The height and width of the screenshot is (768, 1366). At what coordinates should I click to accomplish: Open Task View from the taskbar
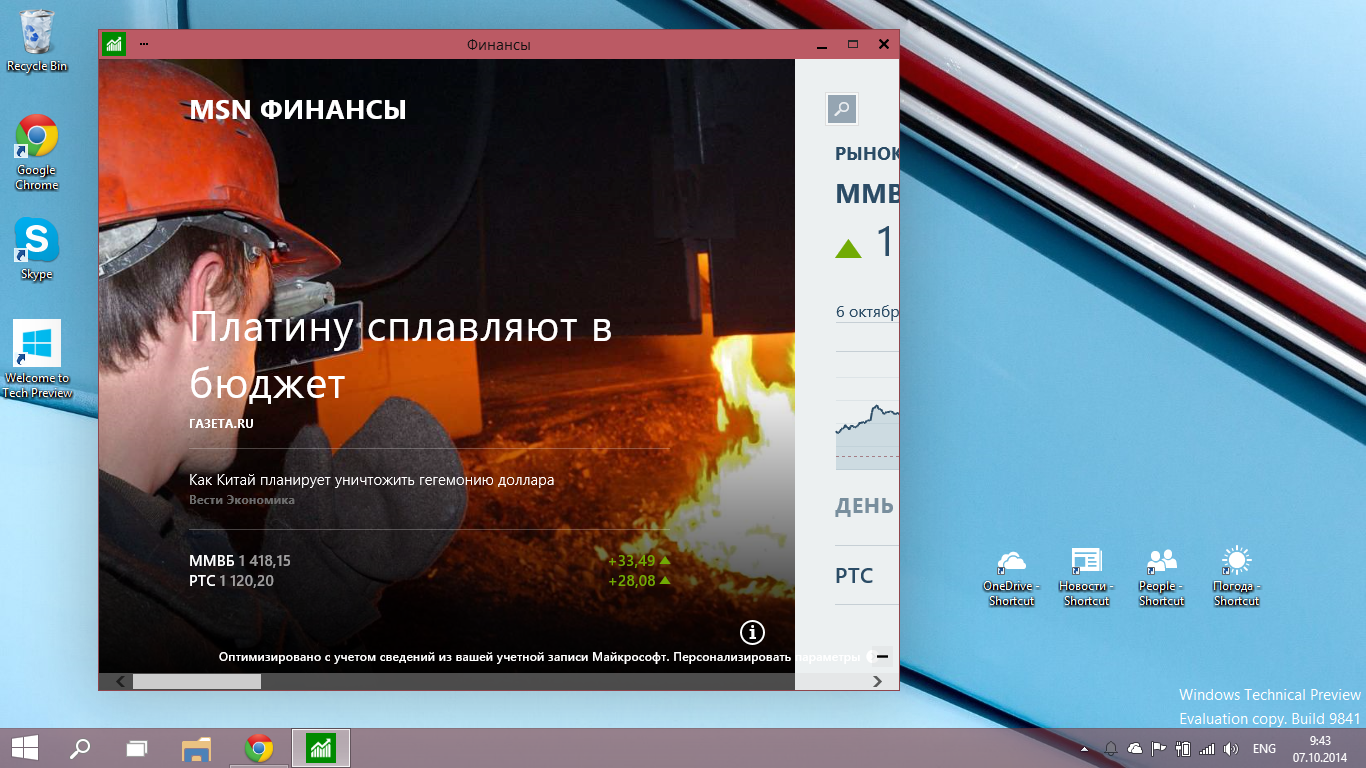click(137, 748)
